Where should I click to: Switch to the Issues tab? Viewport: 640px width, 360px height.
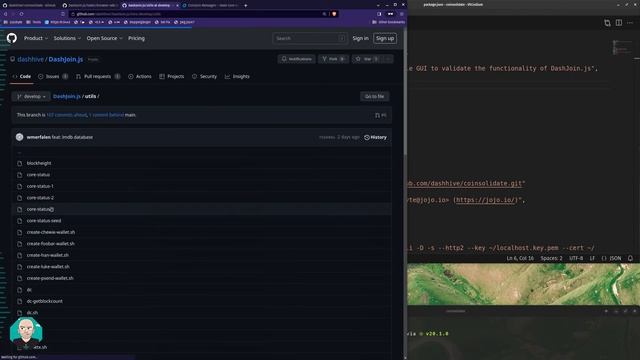tap(53, 76)
